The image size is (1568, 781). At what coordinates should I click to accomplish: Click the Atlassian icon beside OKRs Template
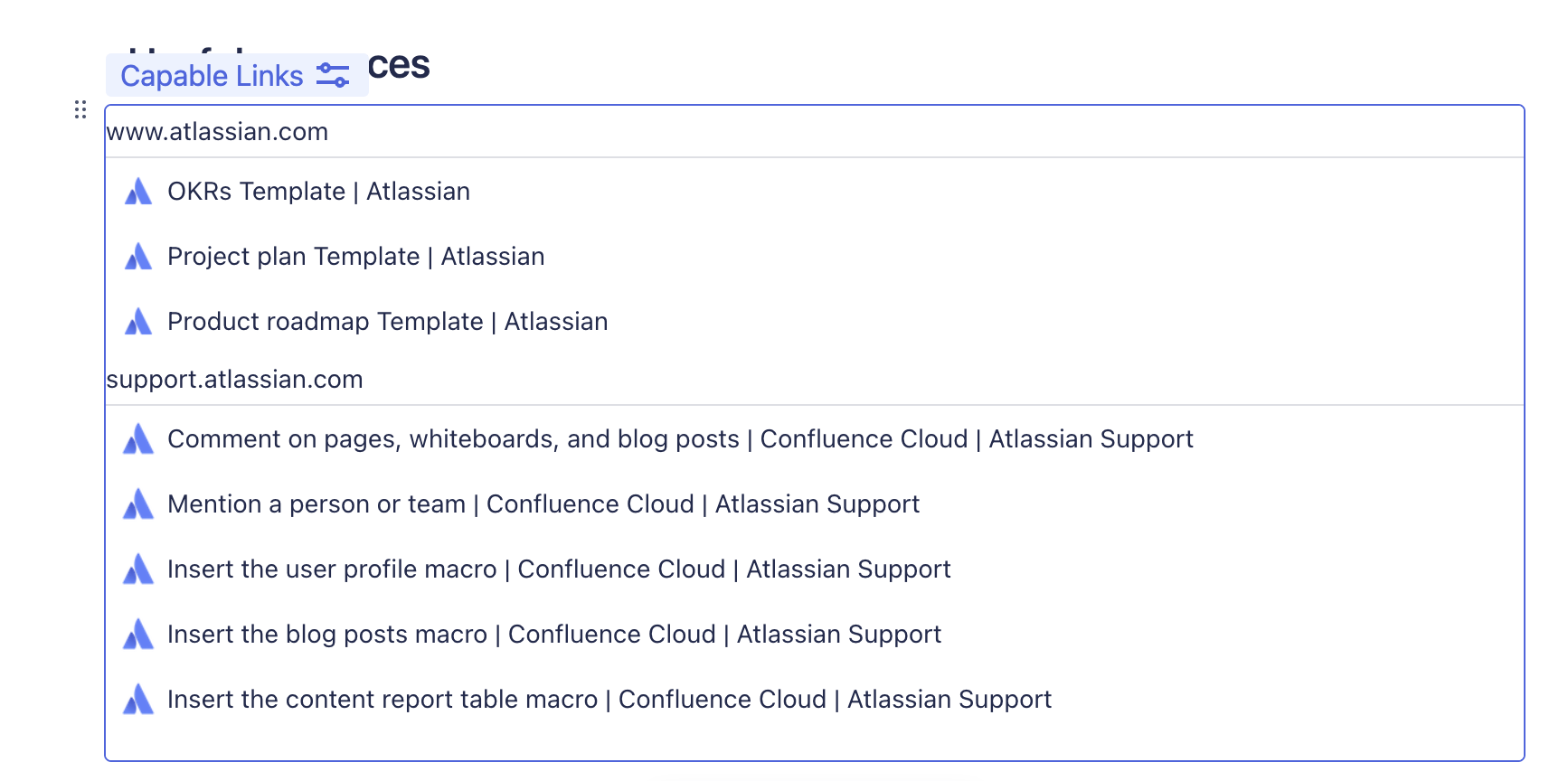coord(138,192)
